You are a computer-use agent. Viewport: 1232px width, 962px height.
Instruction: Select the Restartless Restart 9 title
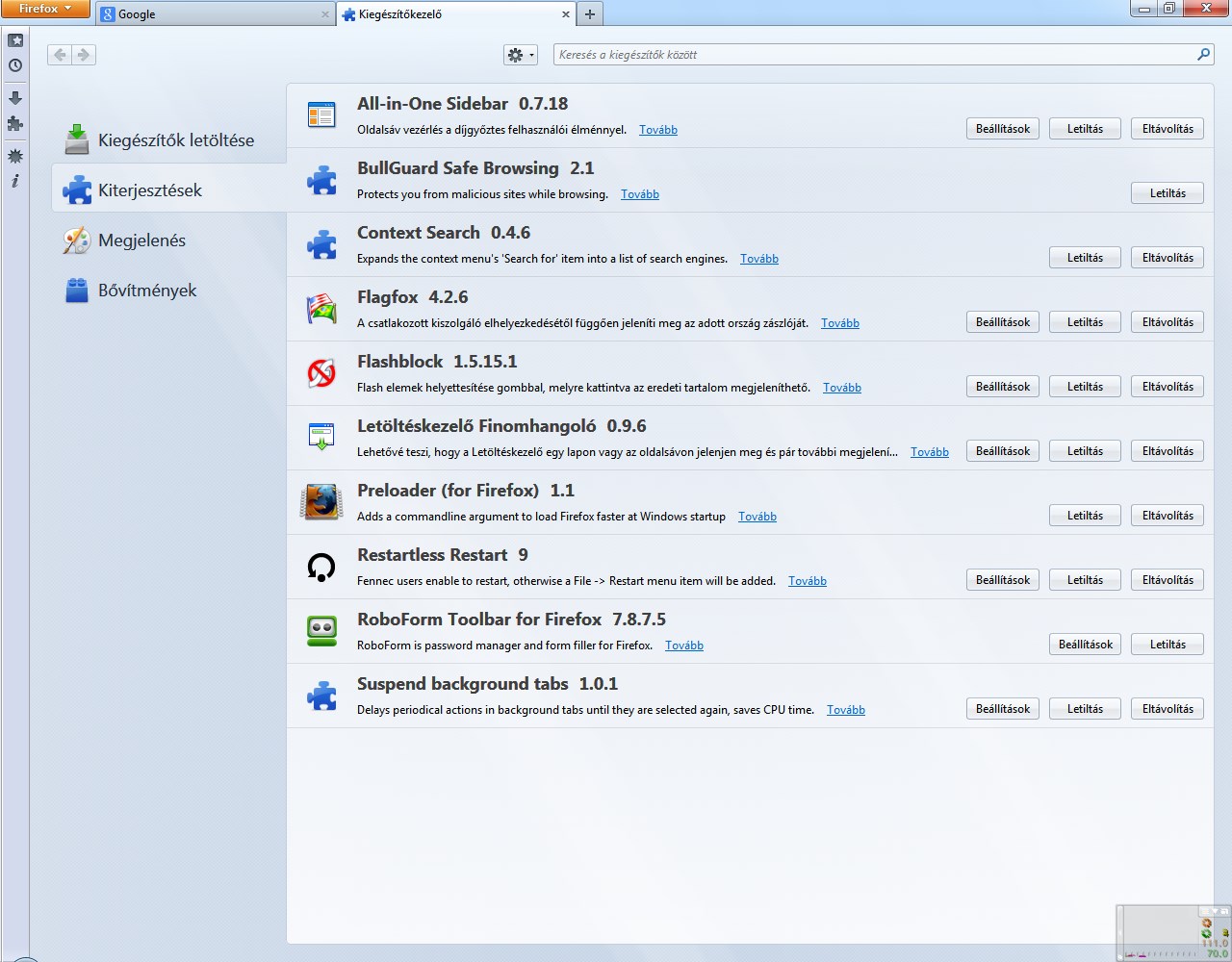[x=443, y=555]
